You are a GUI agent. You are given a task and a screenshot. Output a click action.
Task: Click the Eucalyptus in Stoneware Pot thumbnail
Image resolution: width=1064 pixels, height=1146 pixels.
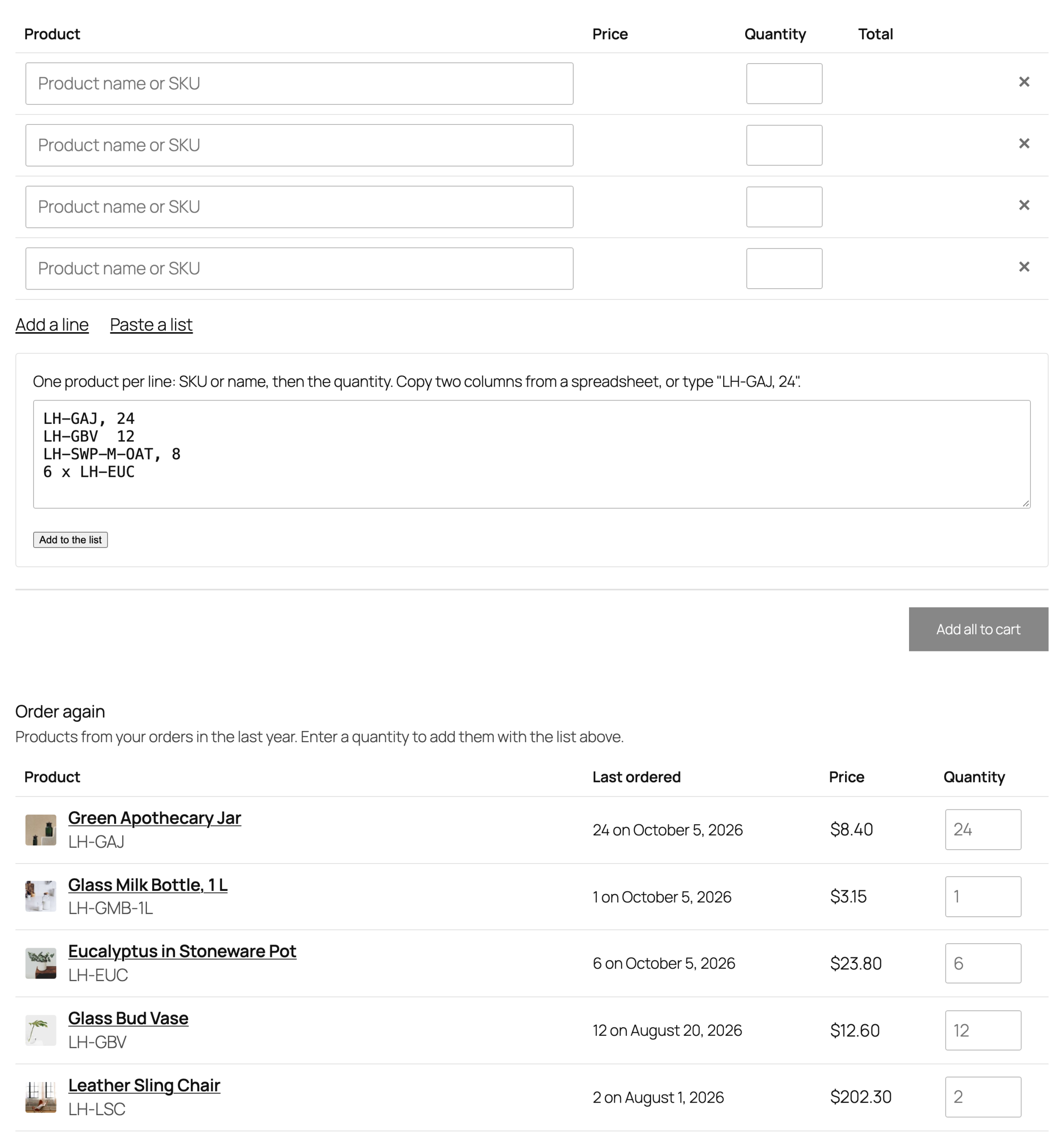pyautogui.click(x=41, y=963)
